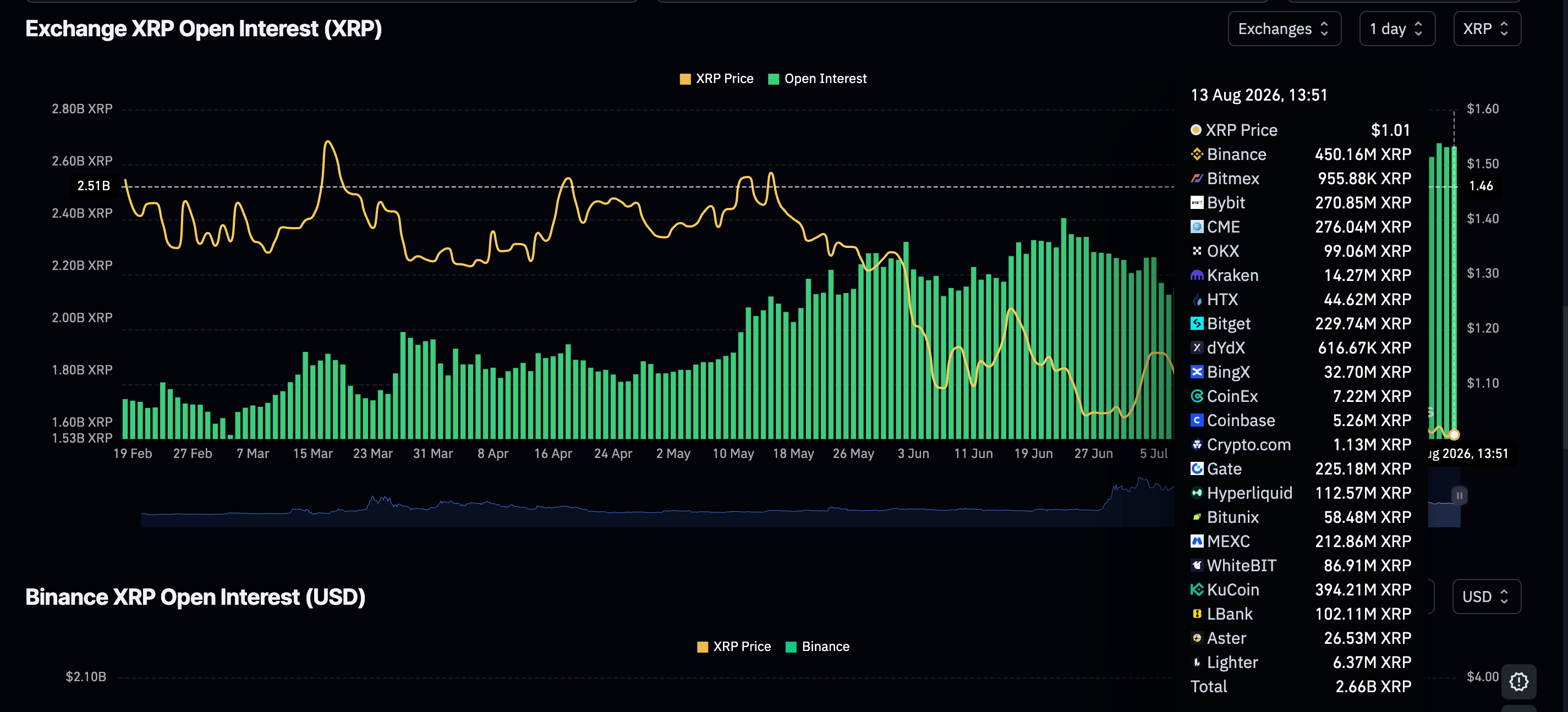The width and height of the screenshot is (1568, 712).
Task: Open the XRP unit dropdown
Action: click(1487, 29)
